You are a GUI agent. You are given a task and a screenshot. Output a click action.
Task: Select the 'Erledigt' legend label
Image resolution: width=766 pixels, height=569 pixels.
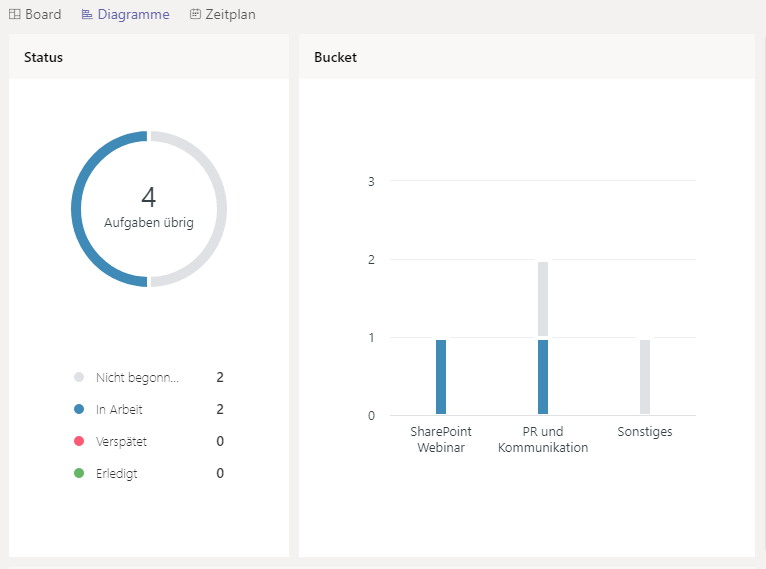(117, 474)
